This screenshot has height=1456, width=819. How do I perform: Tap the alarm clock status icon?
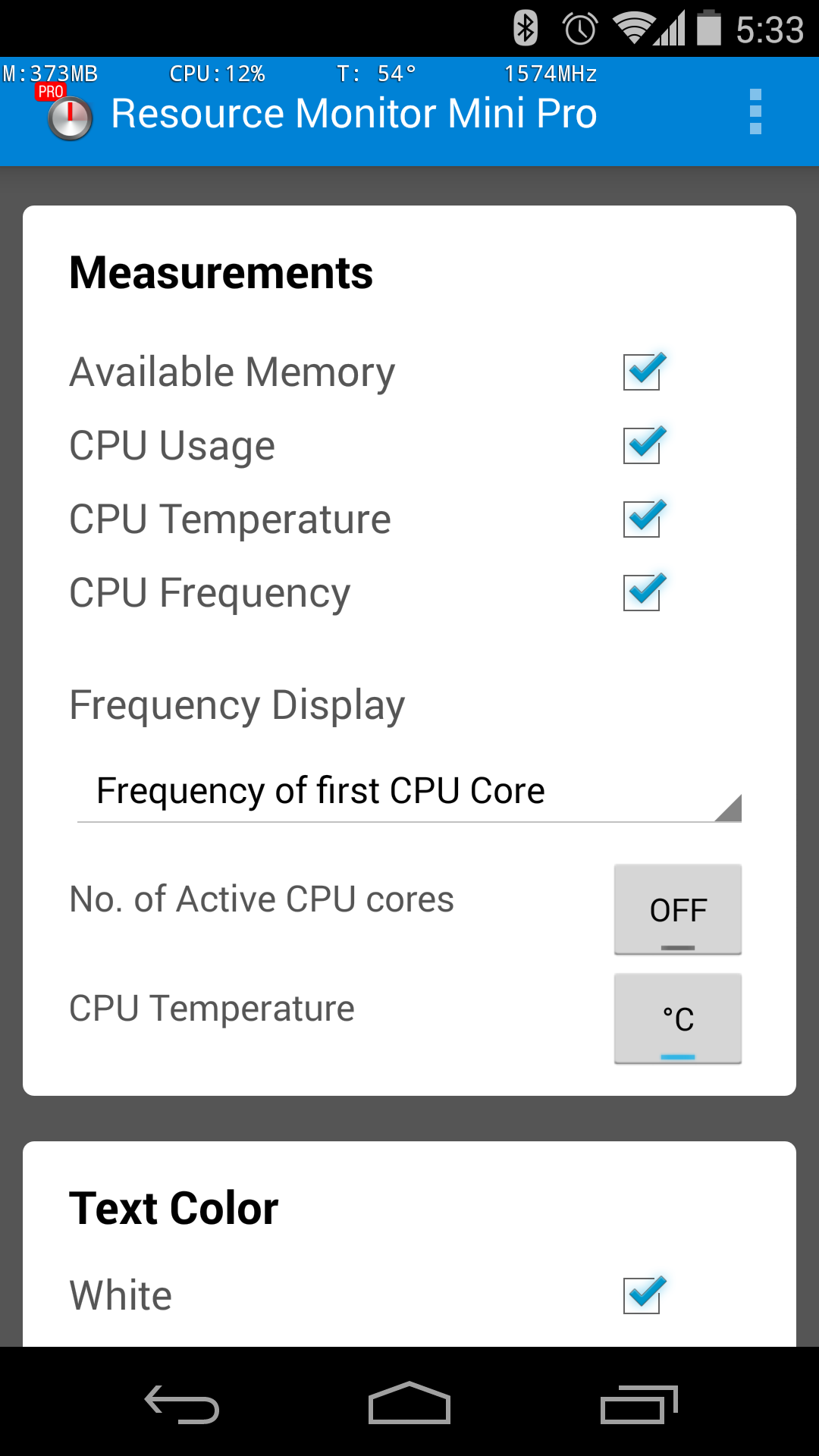click(x=580, y=29)
